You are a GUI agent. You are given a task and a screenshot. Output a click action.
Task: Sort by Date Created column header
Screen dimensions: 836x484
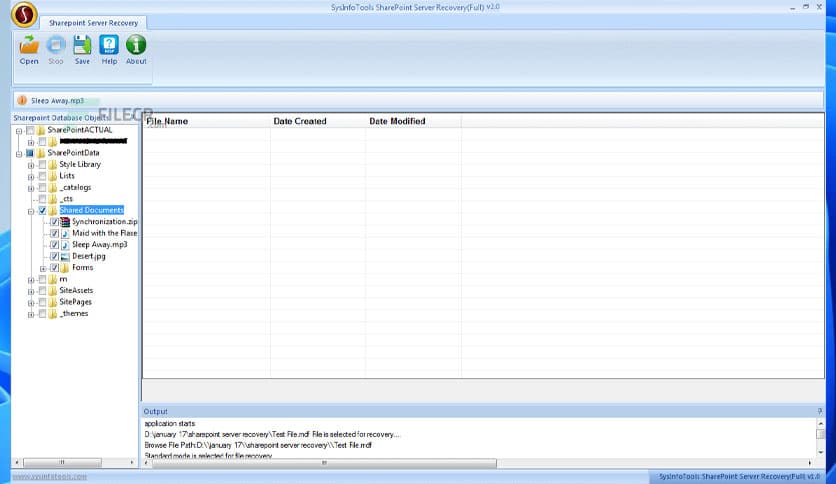[x=318, y=121]
